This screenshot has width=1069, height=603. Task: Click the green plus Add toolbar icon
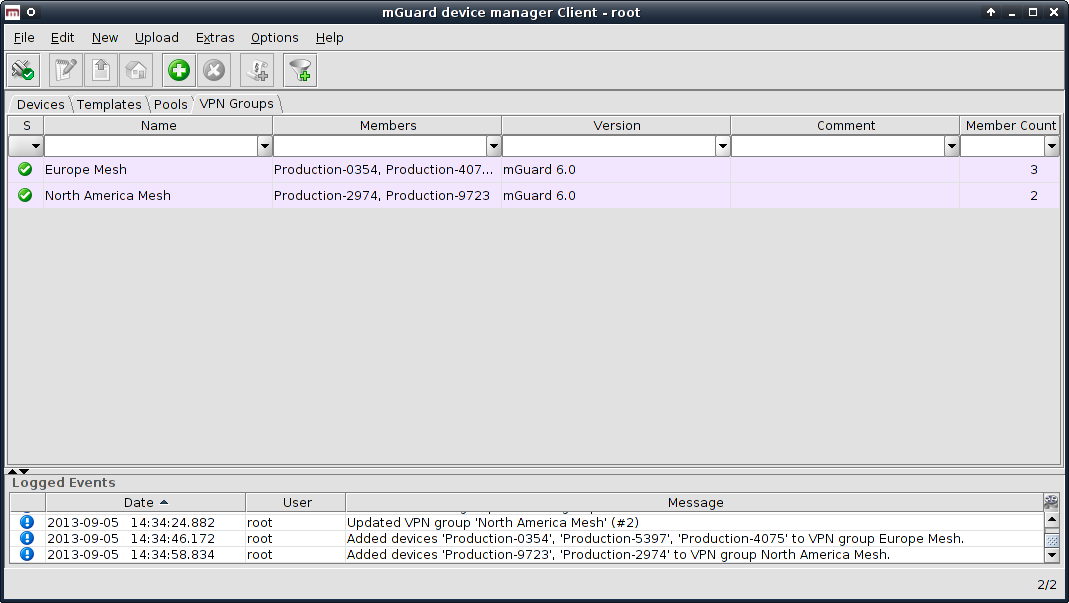pos(179,70)
